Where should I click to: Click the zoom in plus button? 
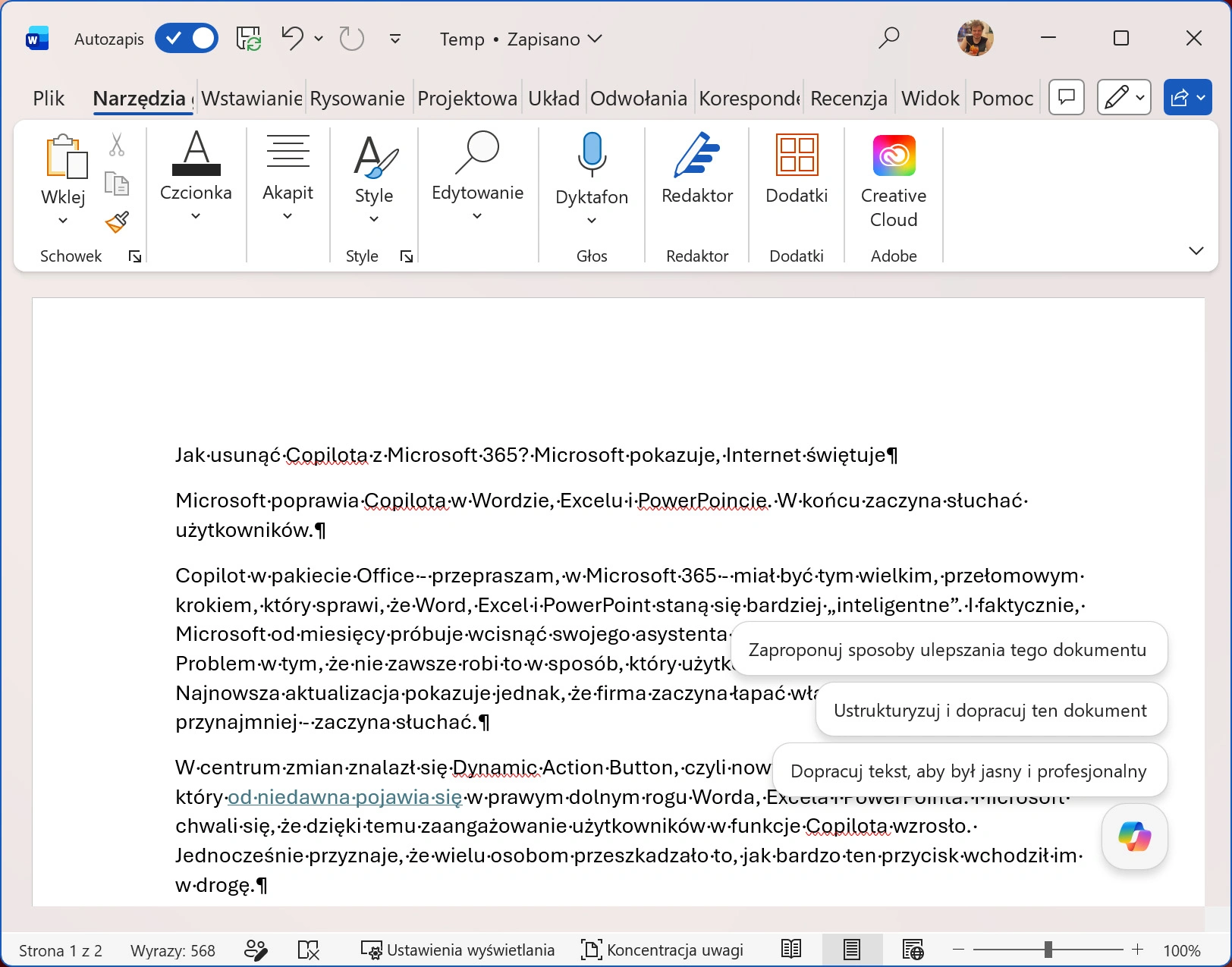pos(1137,950)
